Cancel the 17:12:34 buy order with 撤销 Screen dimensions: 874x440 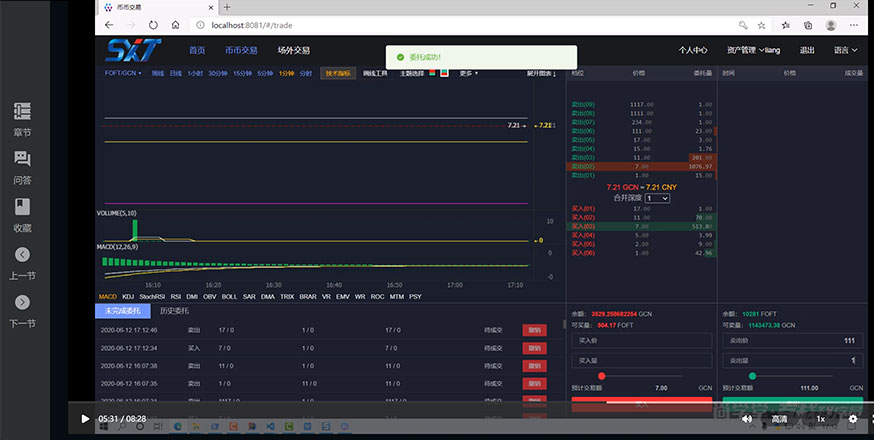tap(534, 348)
